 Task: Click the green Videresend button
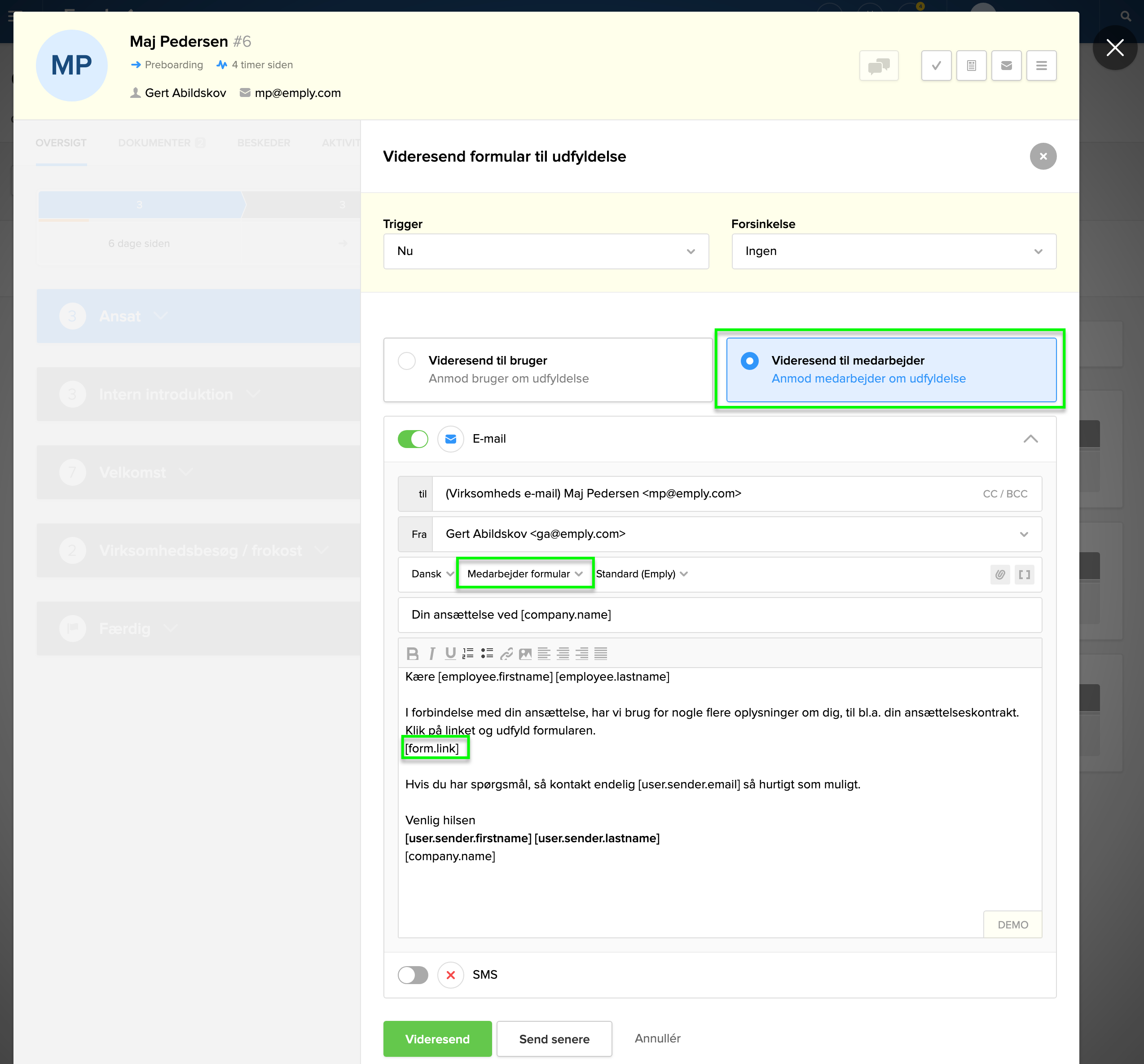(437, 1039)
